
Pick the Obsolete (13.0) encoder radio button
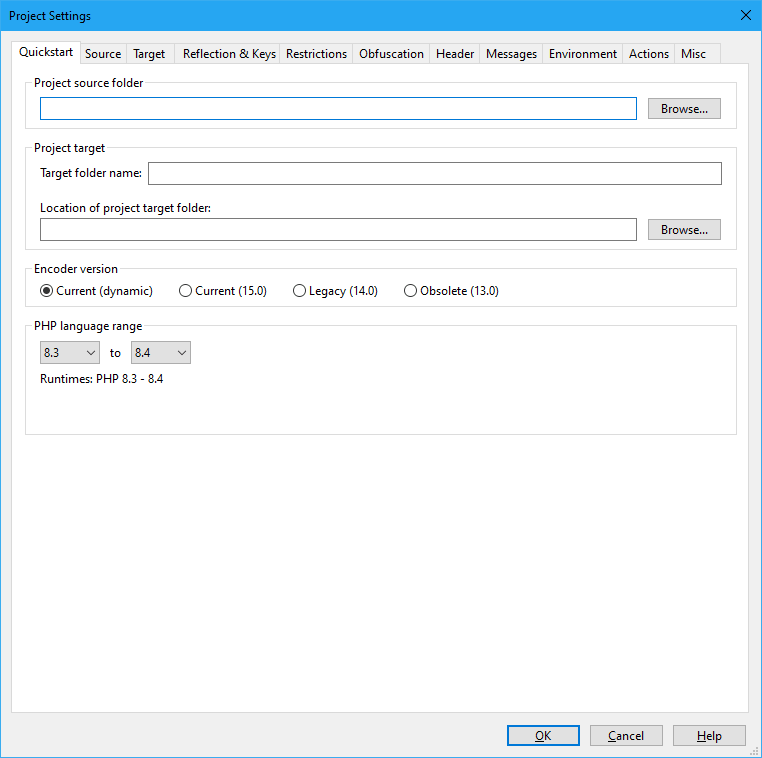410,291
